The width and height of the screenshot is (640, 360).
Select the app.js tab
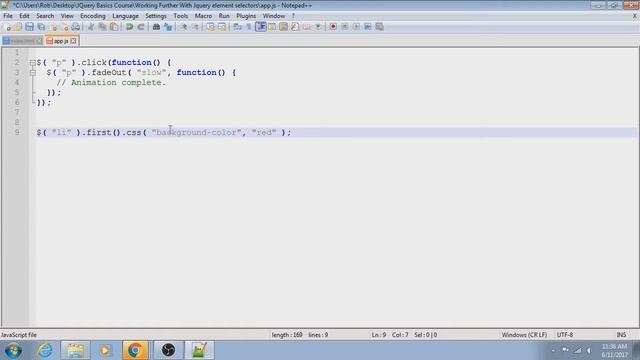click(x=61, y=41)
